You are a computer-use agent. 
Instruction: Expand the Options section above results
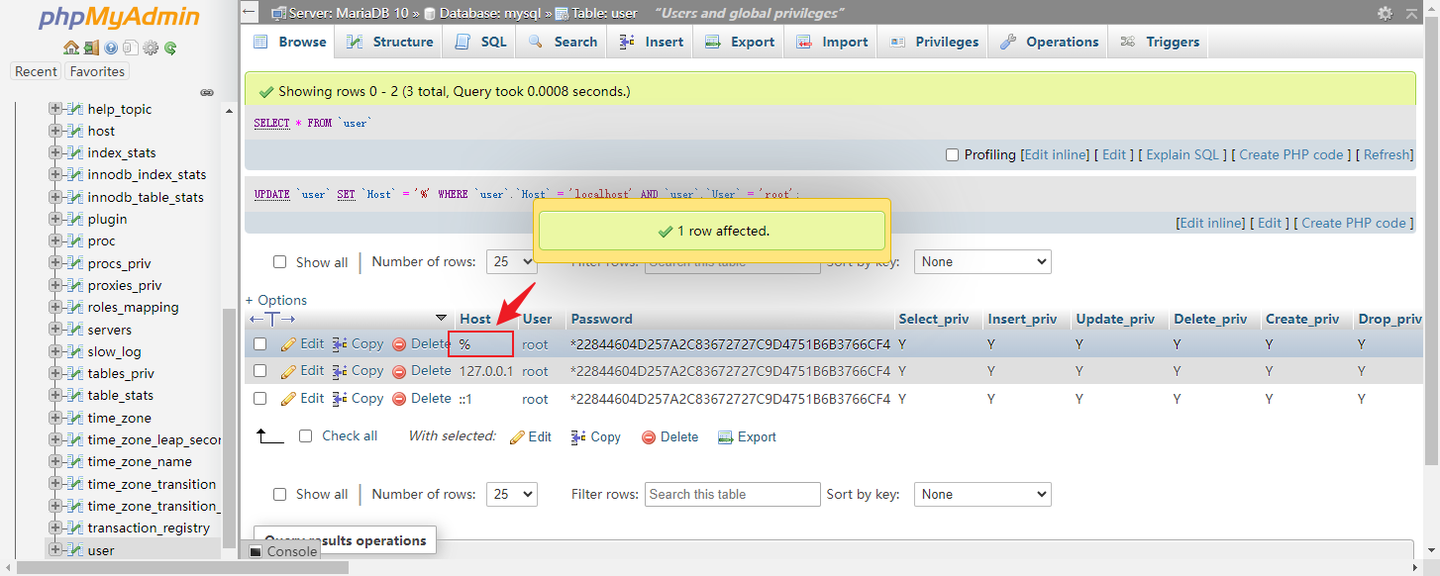[x=276, y=300]
